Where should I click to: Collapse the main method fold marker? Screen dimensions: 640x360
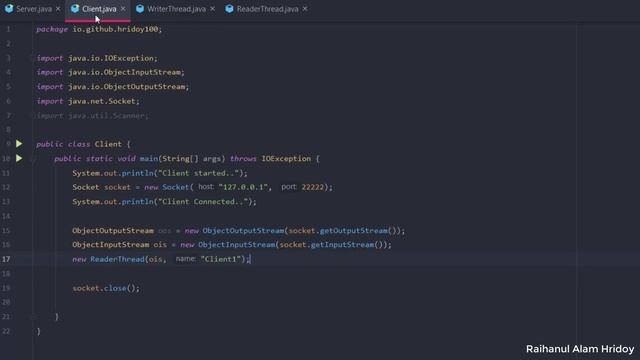coord(34,159)
